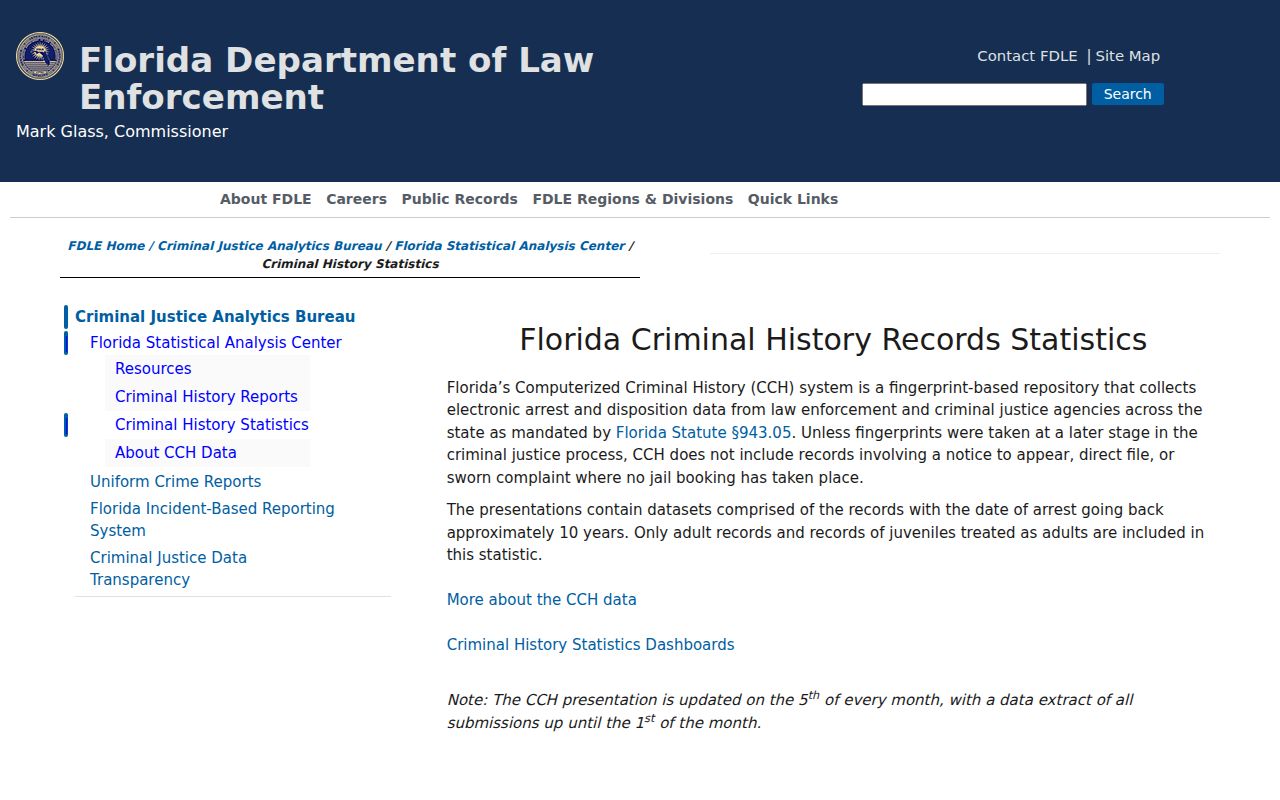Click the Criminal History Statistics breadcrumb text
Viewport: 1280px width, 800px height.
click(350, 264)
